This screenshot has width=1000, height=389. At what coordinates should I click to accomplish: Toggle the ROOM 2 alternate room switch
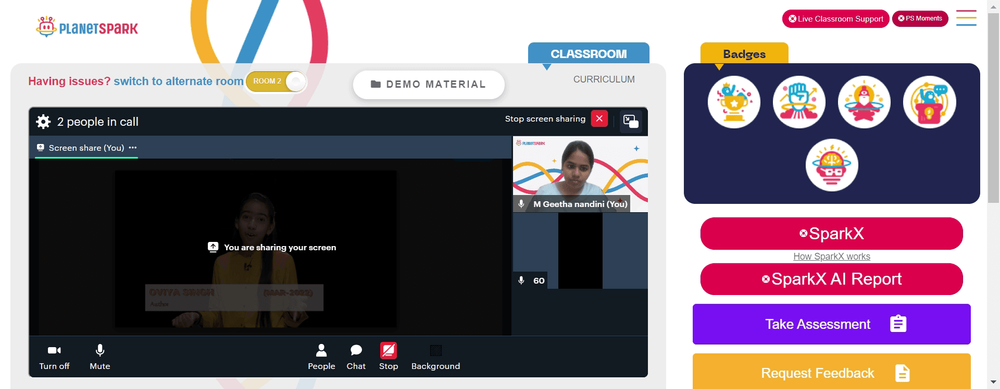tap(276, 82)
